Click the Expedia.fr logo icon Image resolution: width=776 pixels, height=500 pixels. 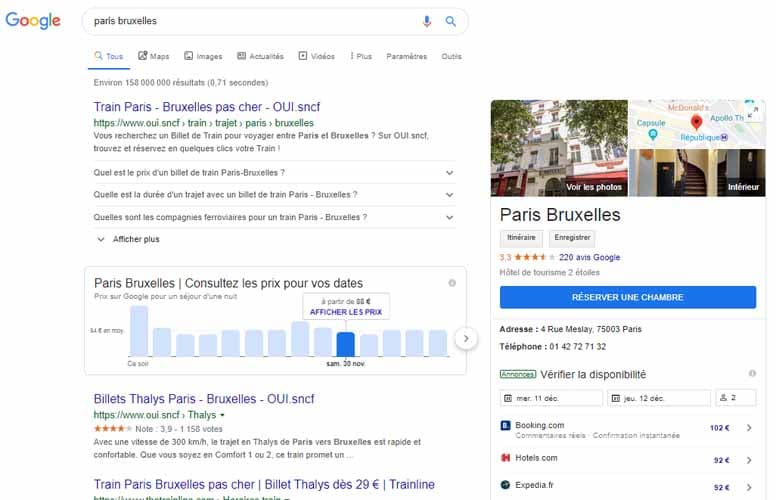505,485
